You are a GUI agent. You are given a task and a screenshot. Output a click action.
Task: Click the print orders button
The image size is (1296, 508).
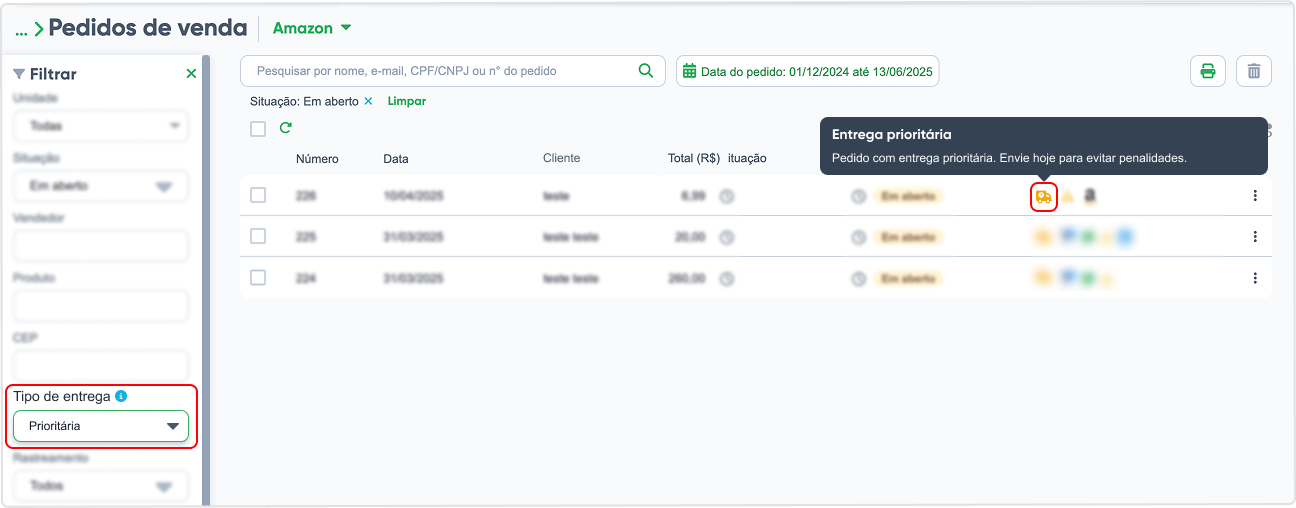[1208, 71]
